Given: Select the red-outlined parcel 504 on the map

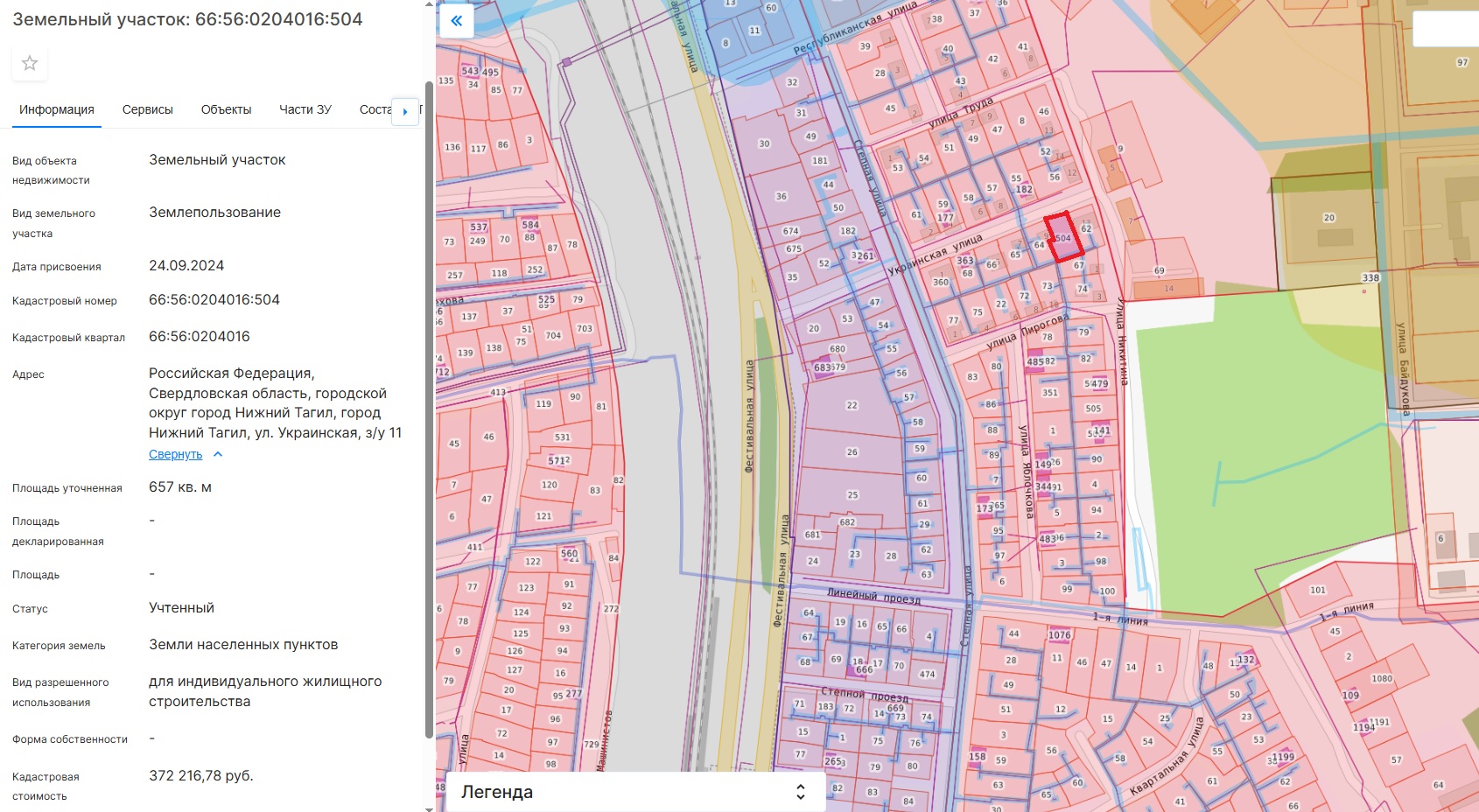Looking at the screenshot, I should [x=1064, y=238].
